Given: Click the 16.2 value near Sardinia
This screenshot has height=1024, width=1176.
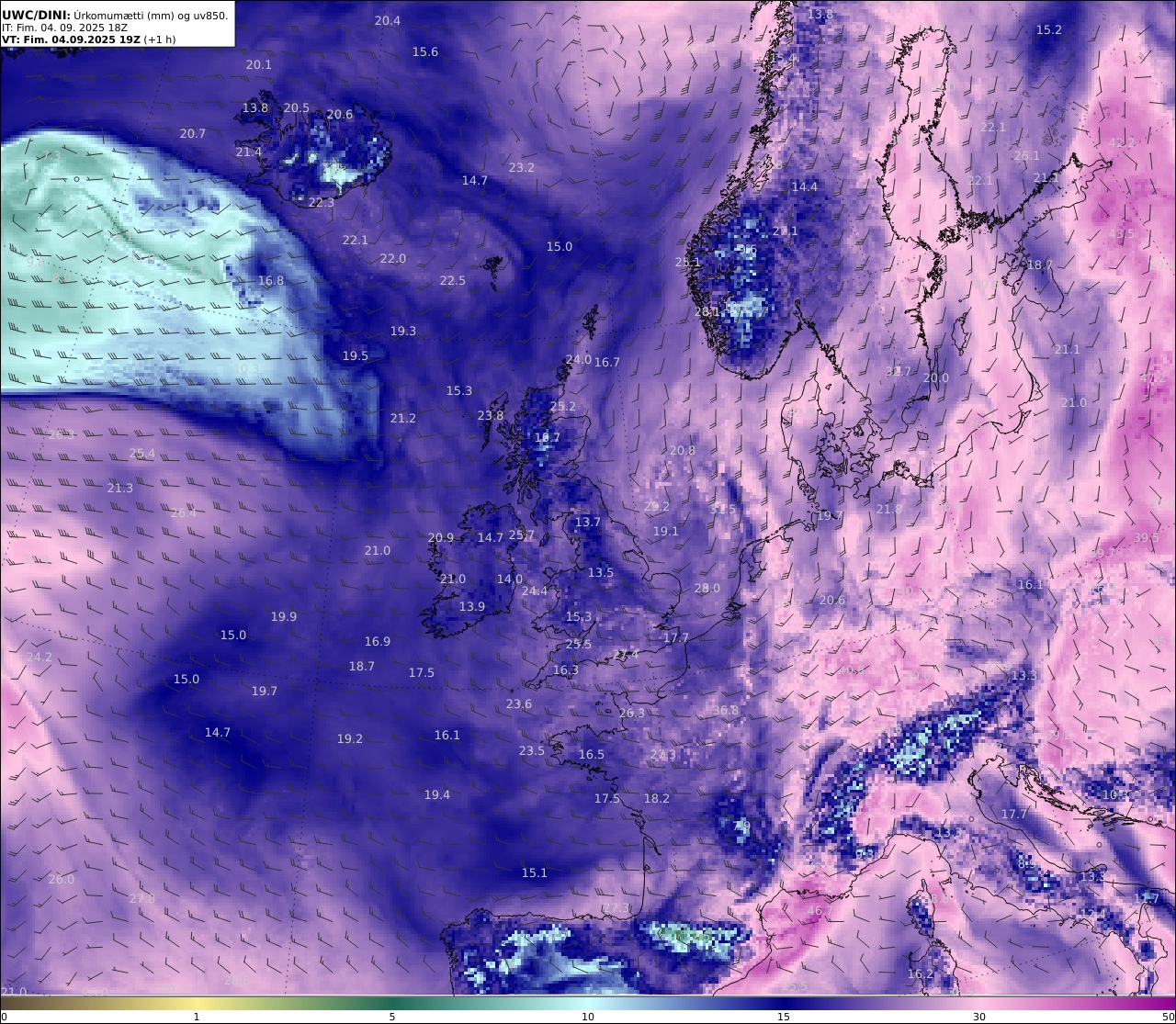Looking at the screenshot, I should pos(921,973).
